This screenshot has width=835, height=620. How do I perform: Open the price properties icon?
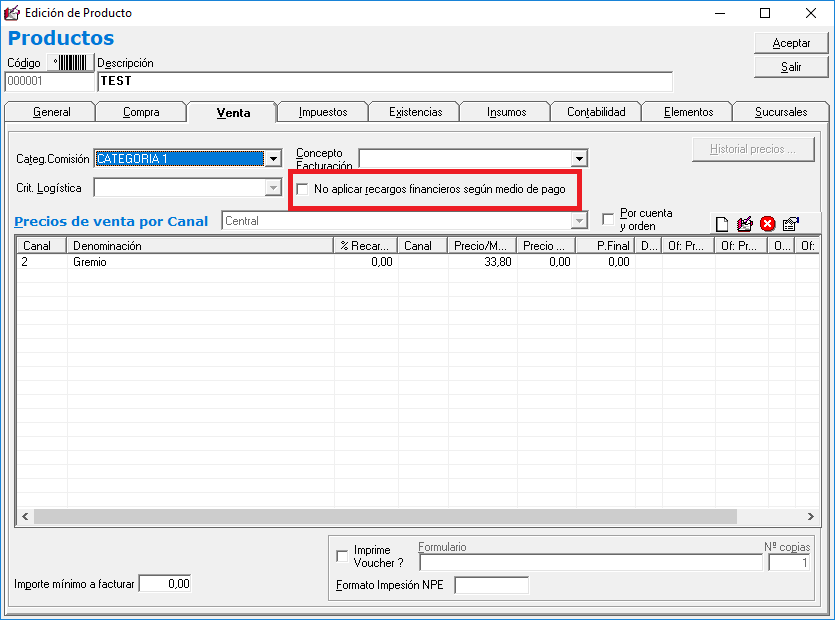pos(791,224)
